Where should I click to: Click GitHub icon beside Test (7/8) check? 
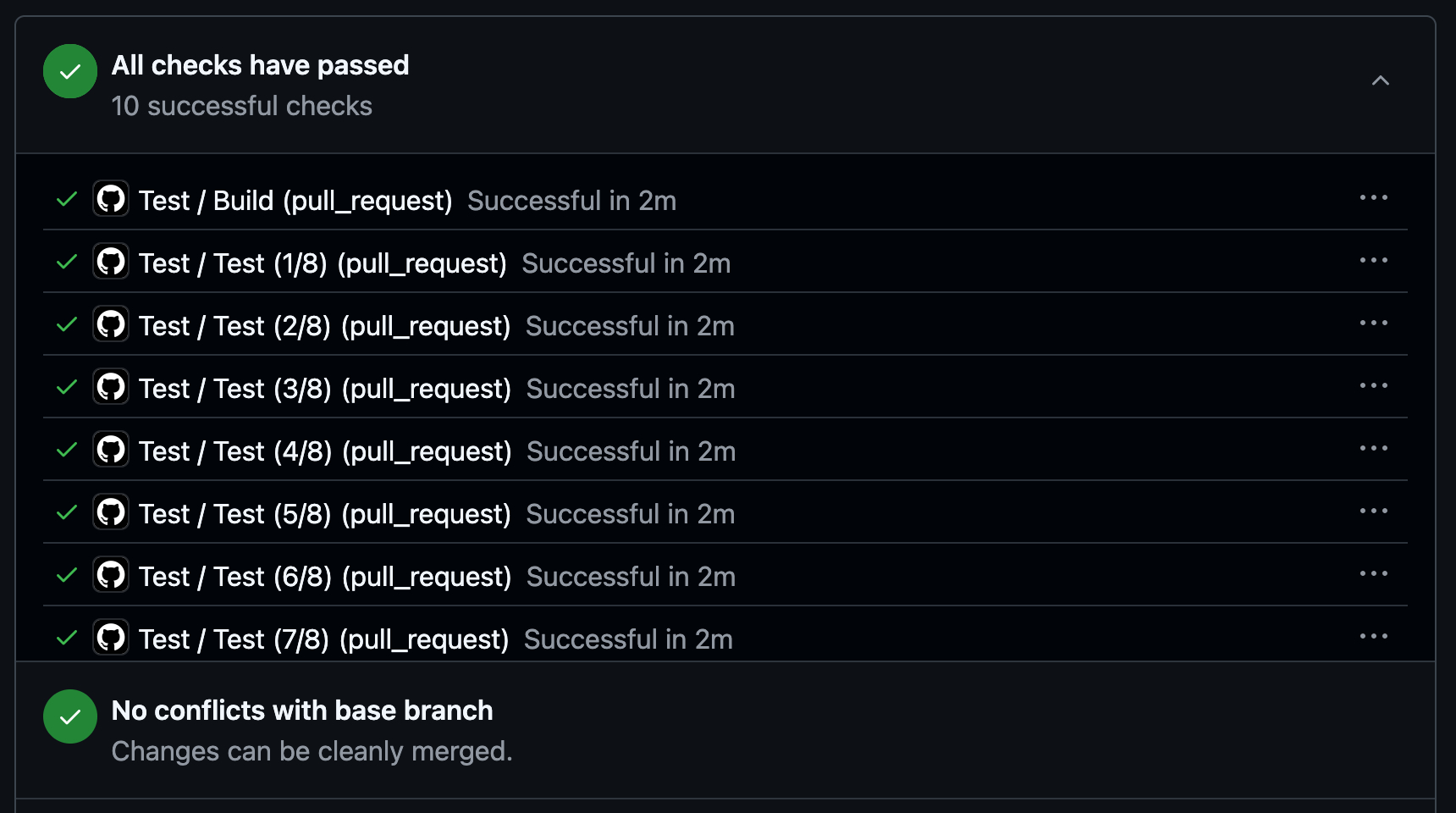pyautogui.click(x=111, y=638)
